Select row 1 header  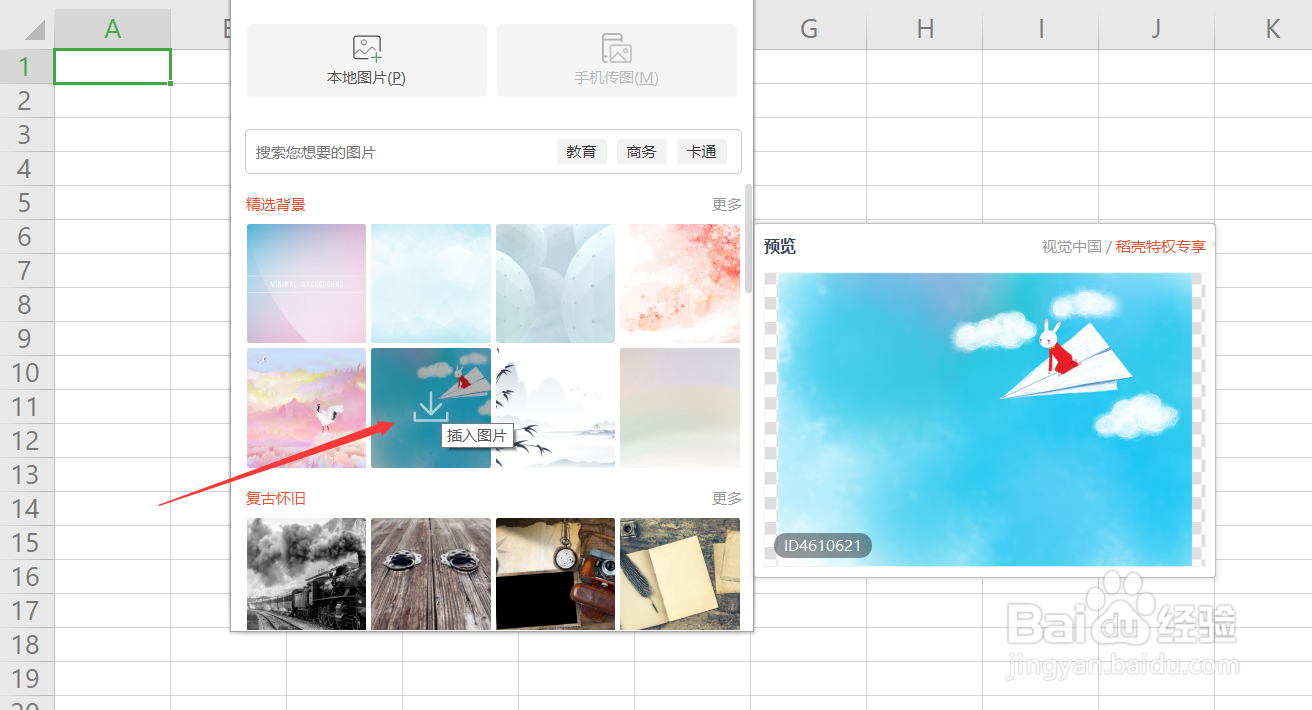click(x=26, y=67)
